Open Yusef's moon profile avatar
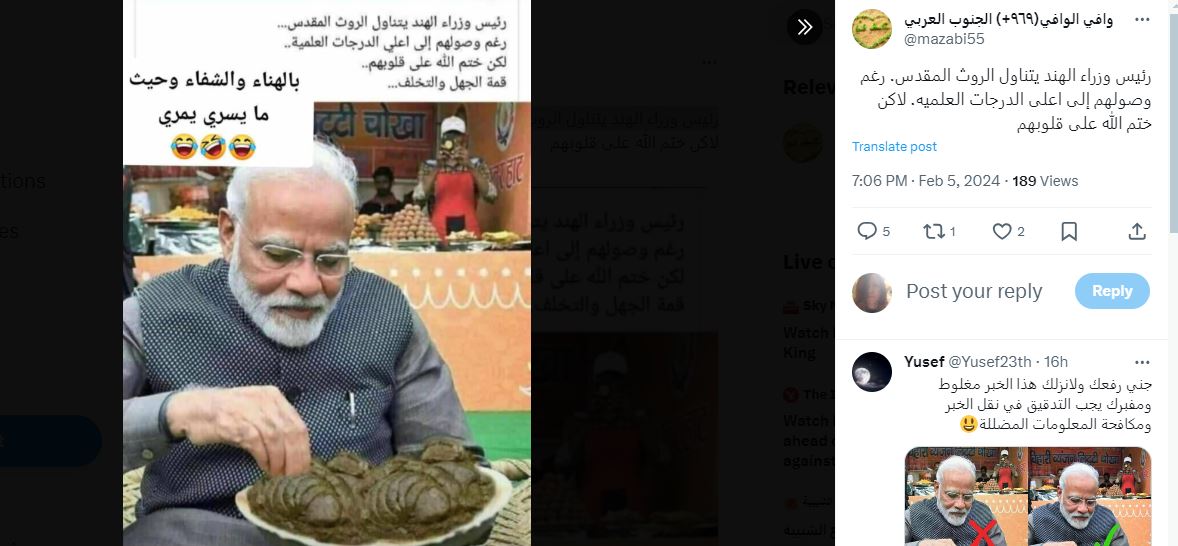 pyautogui.click(x=871, y=372)
